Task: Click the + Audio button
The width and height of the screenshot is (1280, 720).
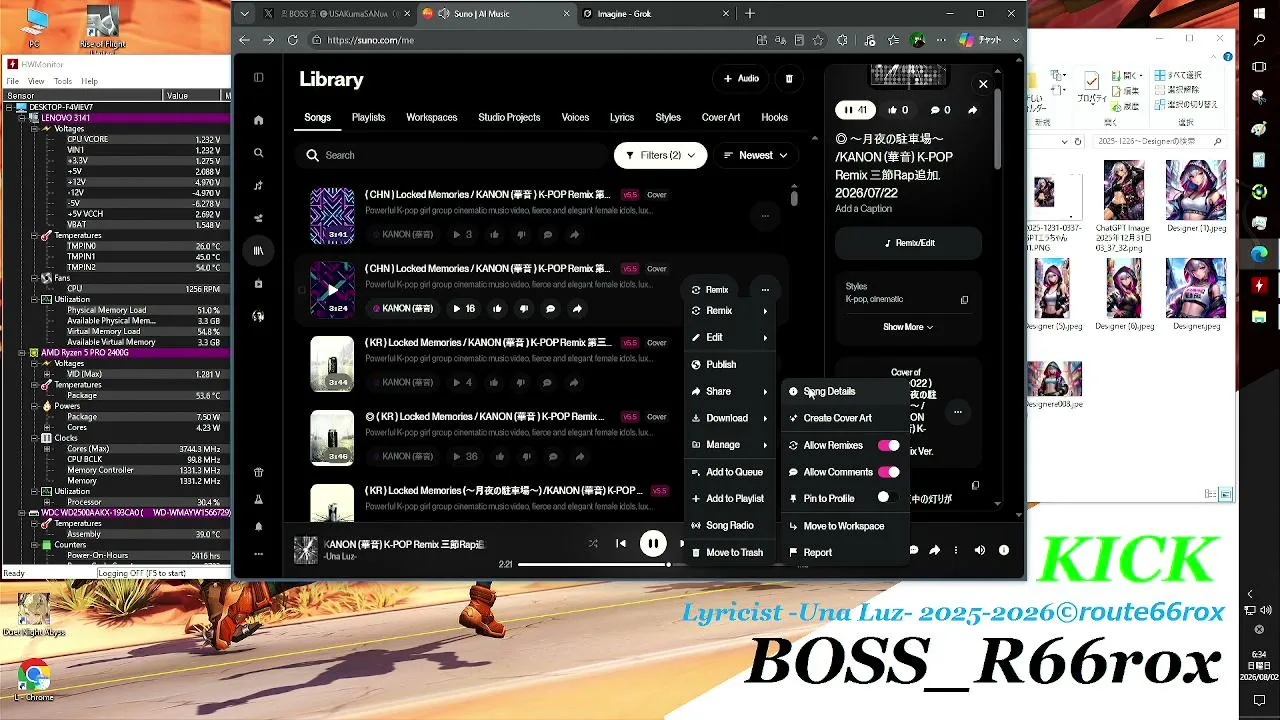Action: [741, 78]
